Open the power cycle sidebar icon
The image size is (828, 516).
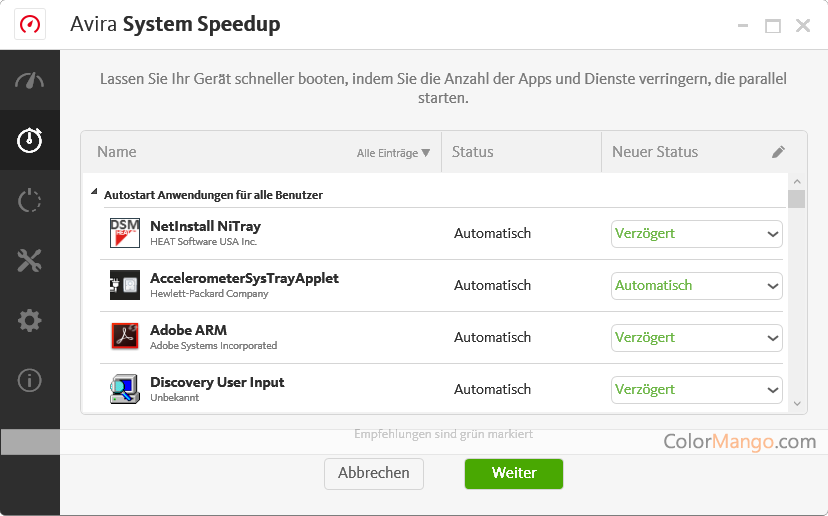coord(30,201)
